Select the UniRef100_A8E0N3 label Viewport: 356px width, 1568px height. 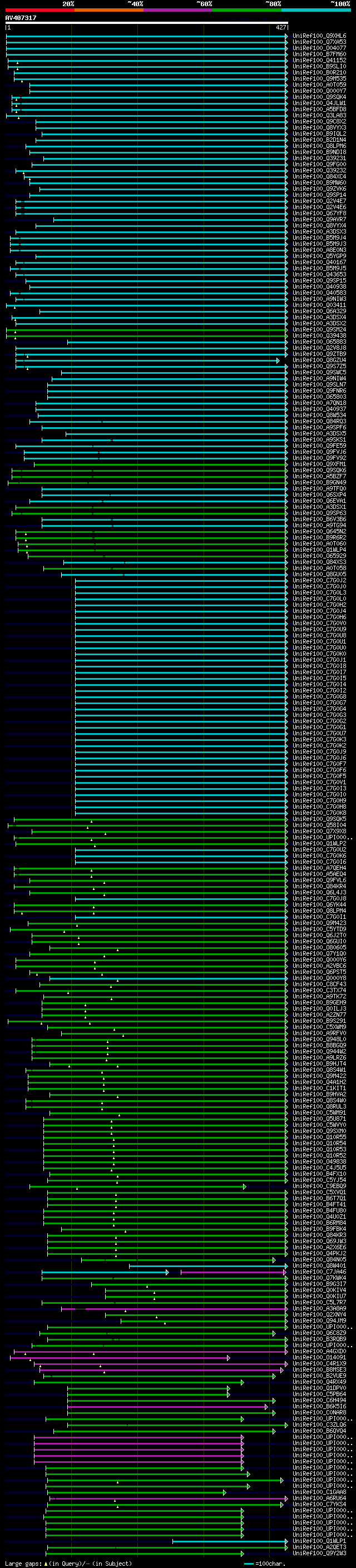pyautogui.click(x=319, y=250)
